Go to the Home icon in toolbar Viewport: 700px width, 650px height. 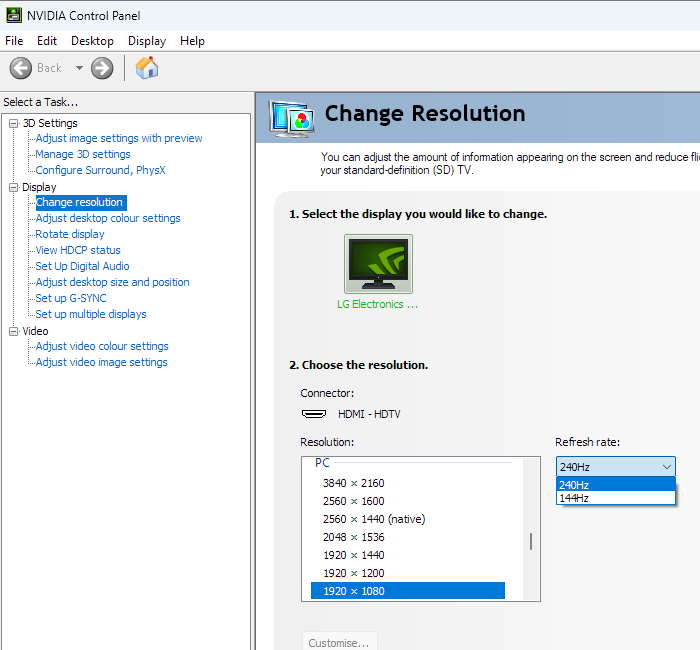click(147, 68)
